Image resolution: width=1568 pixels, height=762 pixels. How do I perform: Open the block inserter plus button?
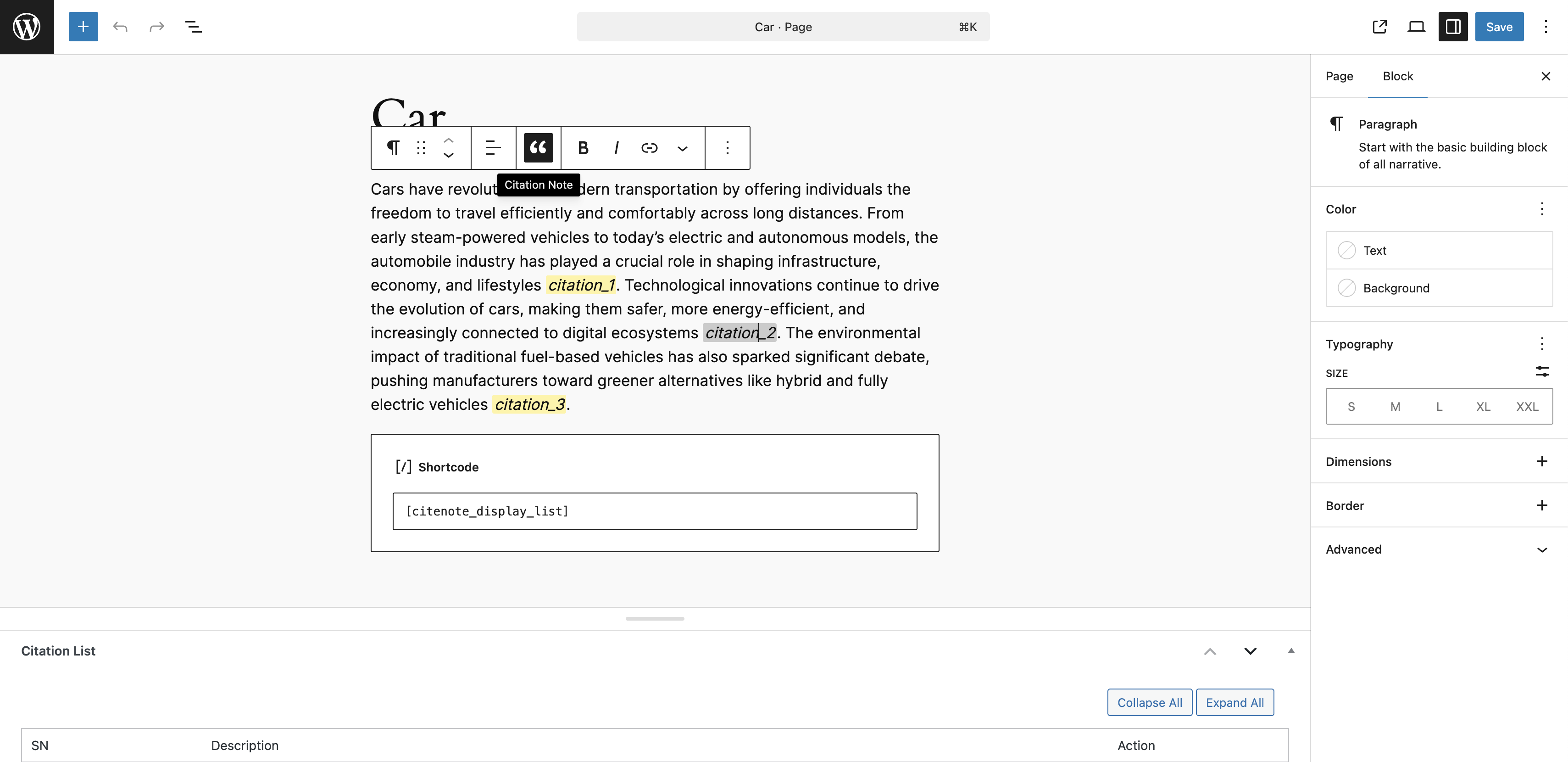coord(83,27)
